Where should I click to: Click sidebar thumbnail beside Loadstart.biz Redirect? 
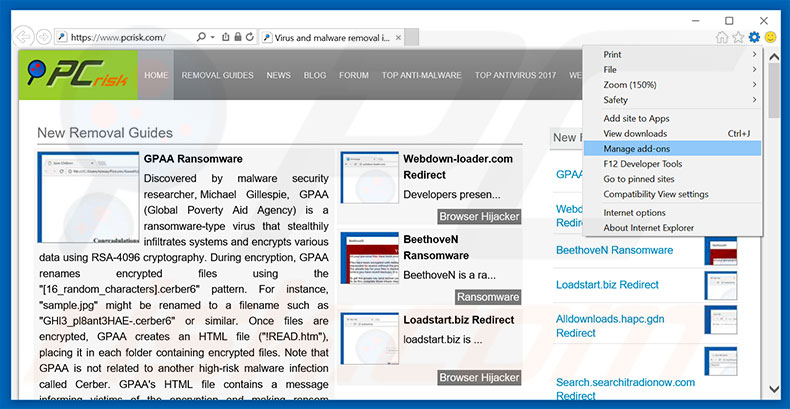[x=720, y=286]
